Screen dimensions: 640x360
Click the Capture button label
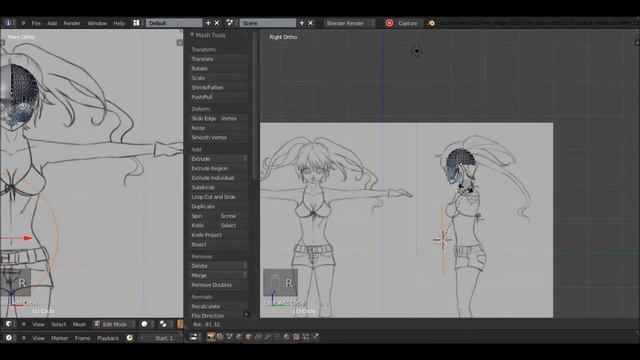[x=408, y=23]
